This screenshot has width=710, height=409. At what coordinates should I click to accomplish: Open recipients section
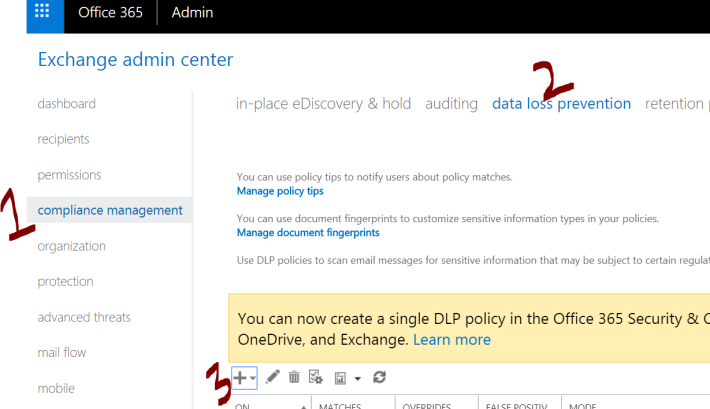click(63, 139)
